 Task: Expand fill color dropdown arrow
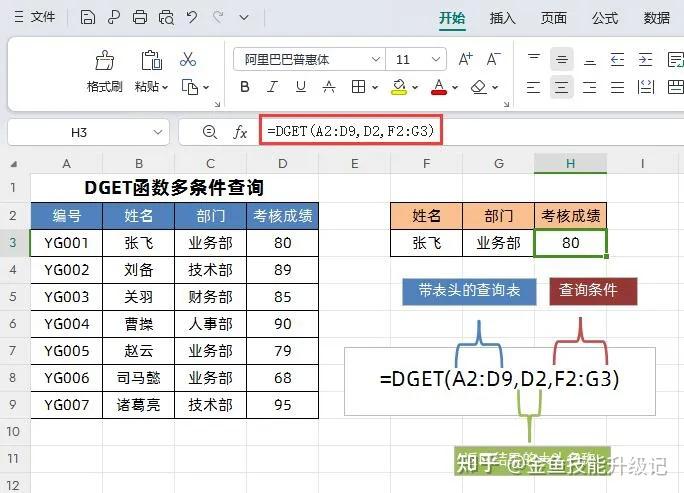pos(415,87)
